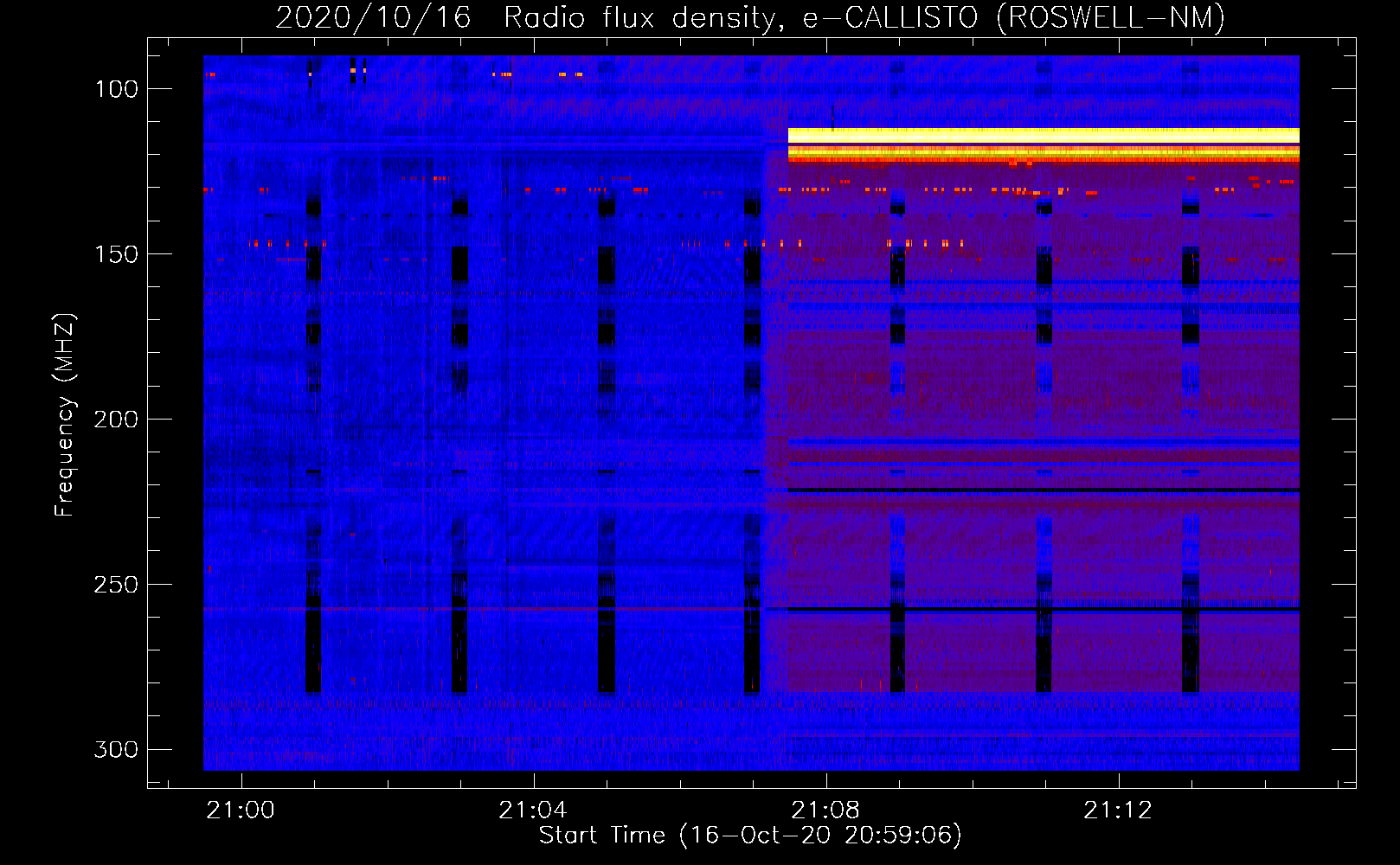This screenshot has width=1400, height=865.
Task: Click the 'Start Time (16-Oct-20 20:59:06)' label
Action: 750,836
